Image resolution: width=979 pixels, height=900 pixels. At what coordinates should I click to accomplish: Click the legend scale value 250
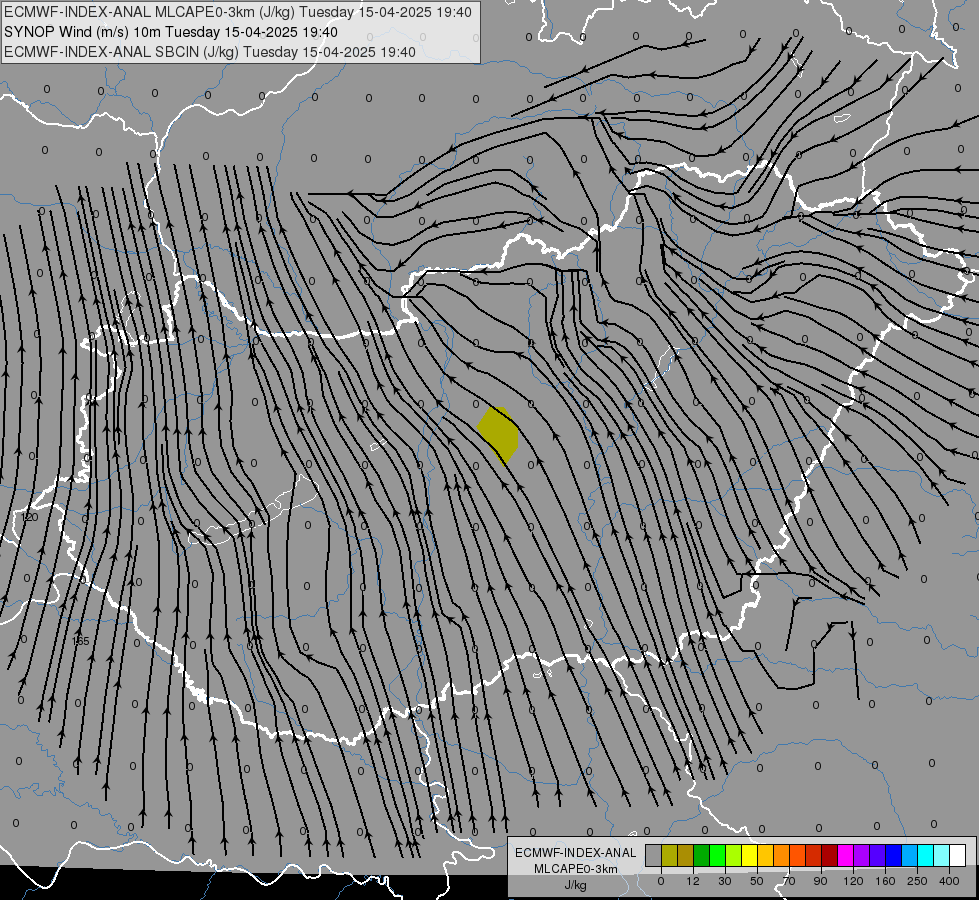point(917,881)
